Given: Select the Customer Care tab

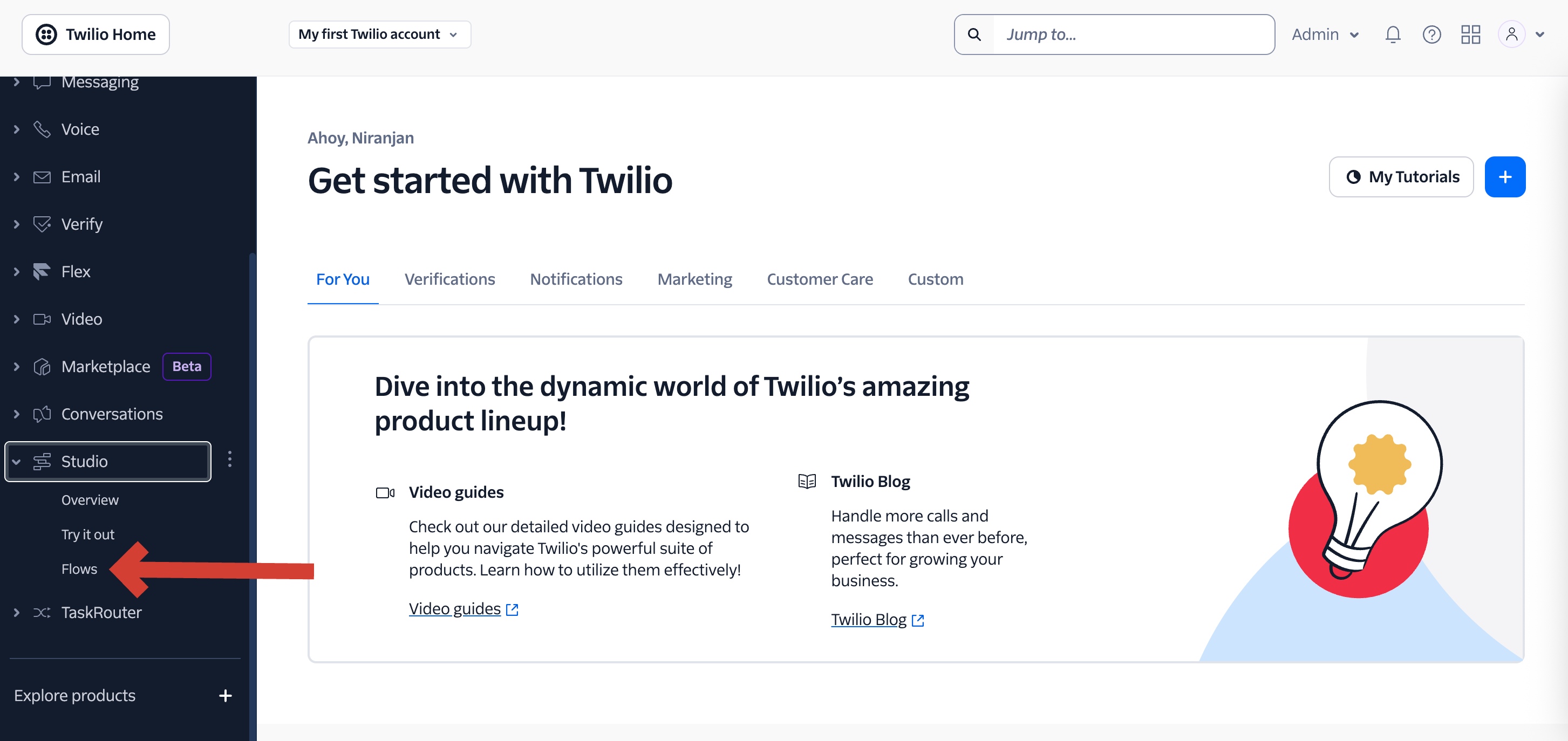Looking at the screenshot, I should click(820, 279).
